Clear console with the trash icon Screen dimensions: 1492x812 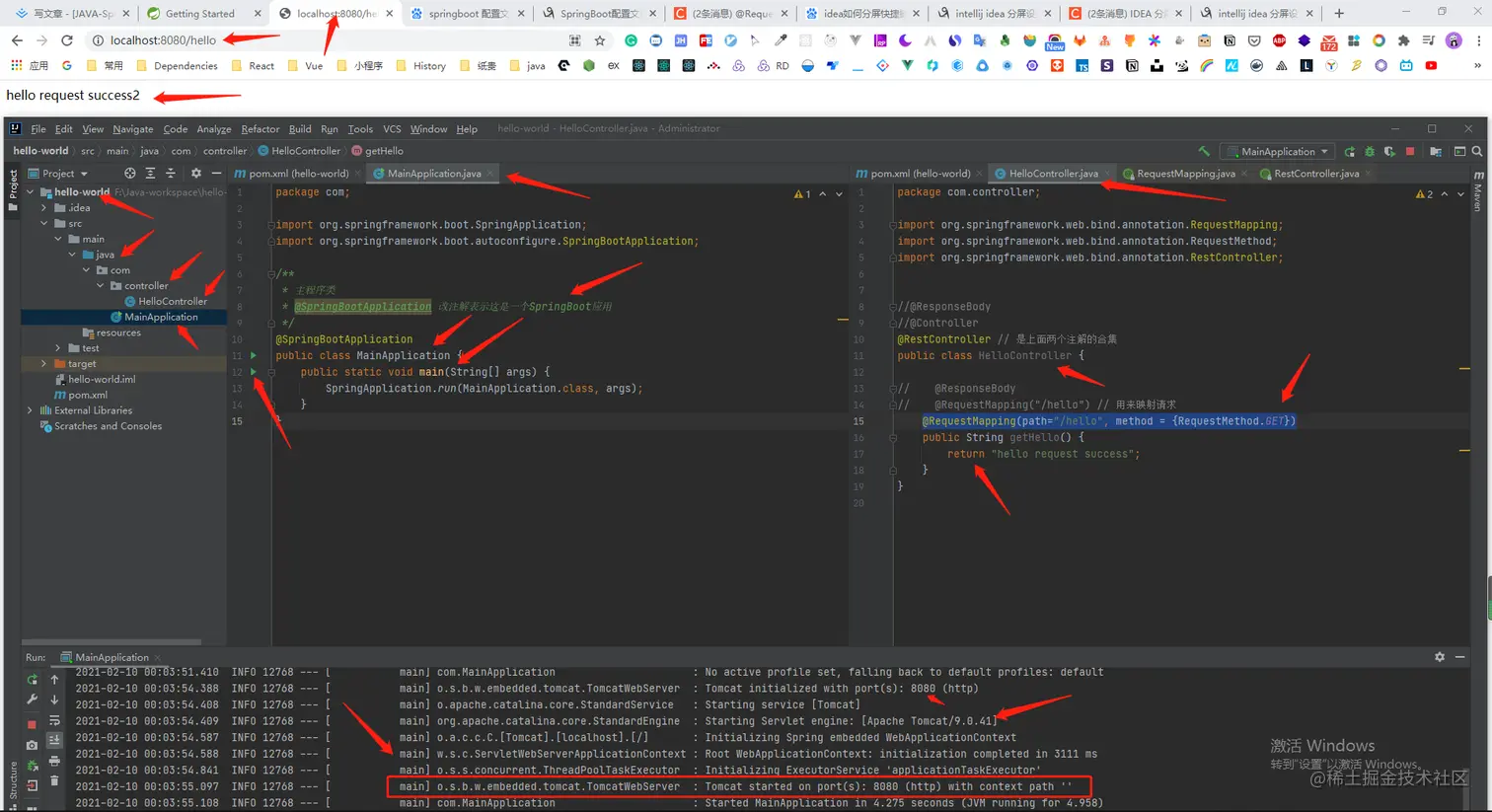(54, 781)
